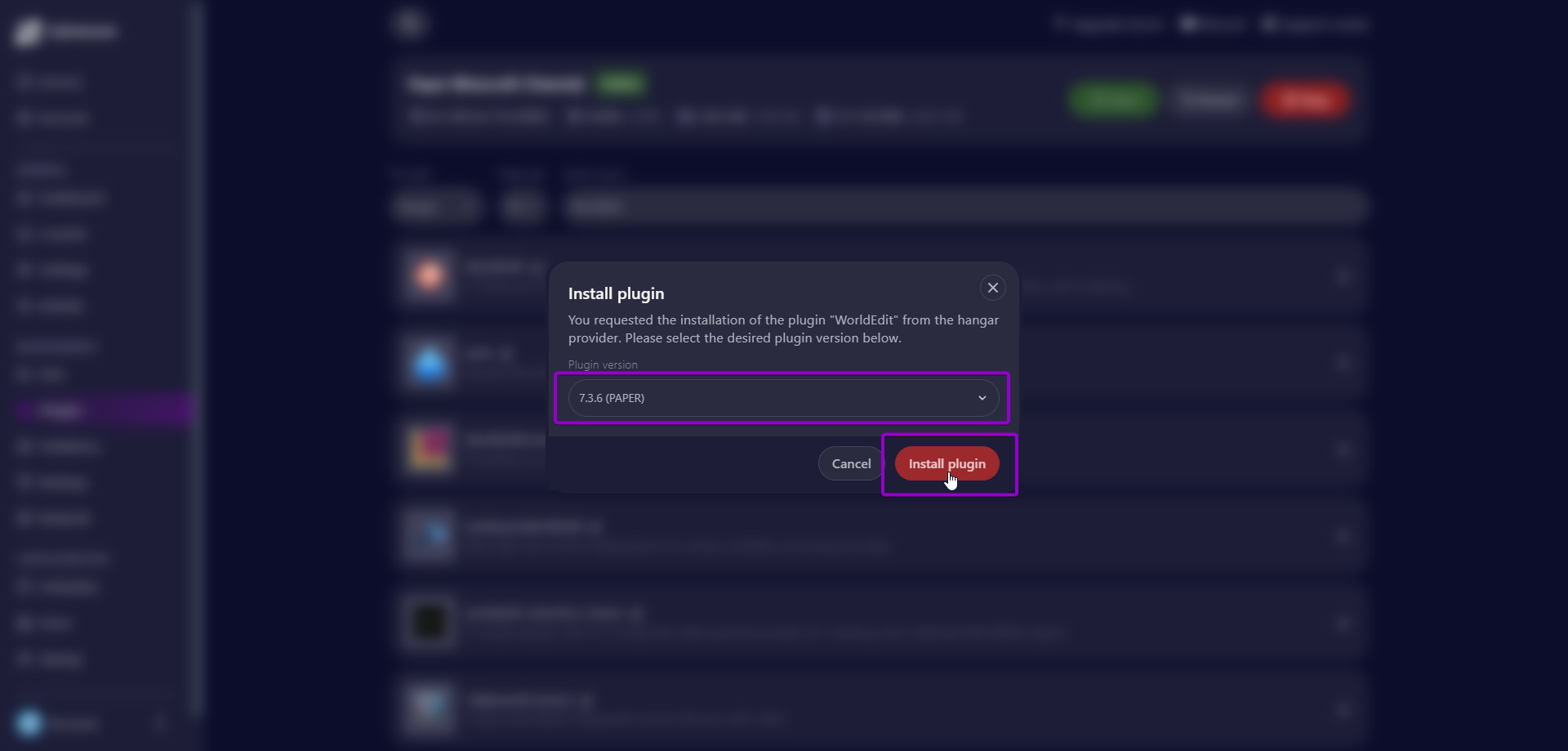Click the blurred green button in the server header
This screenshot has height=751, width=1568.
1114,100
